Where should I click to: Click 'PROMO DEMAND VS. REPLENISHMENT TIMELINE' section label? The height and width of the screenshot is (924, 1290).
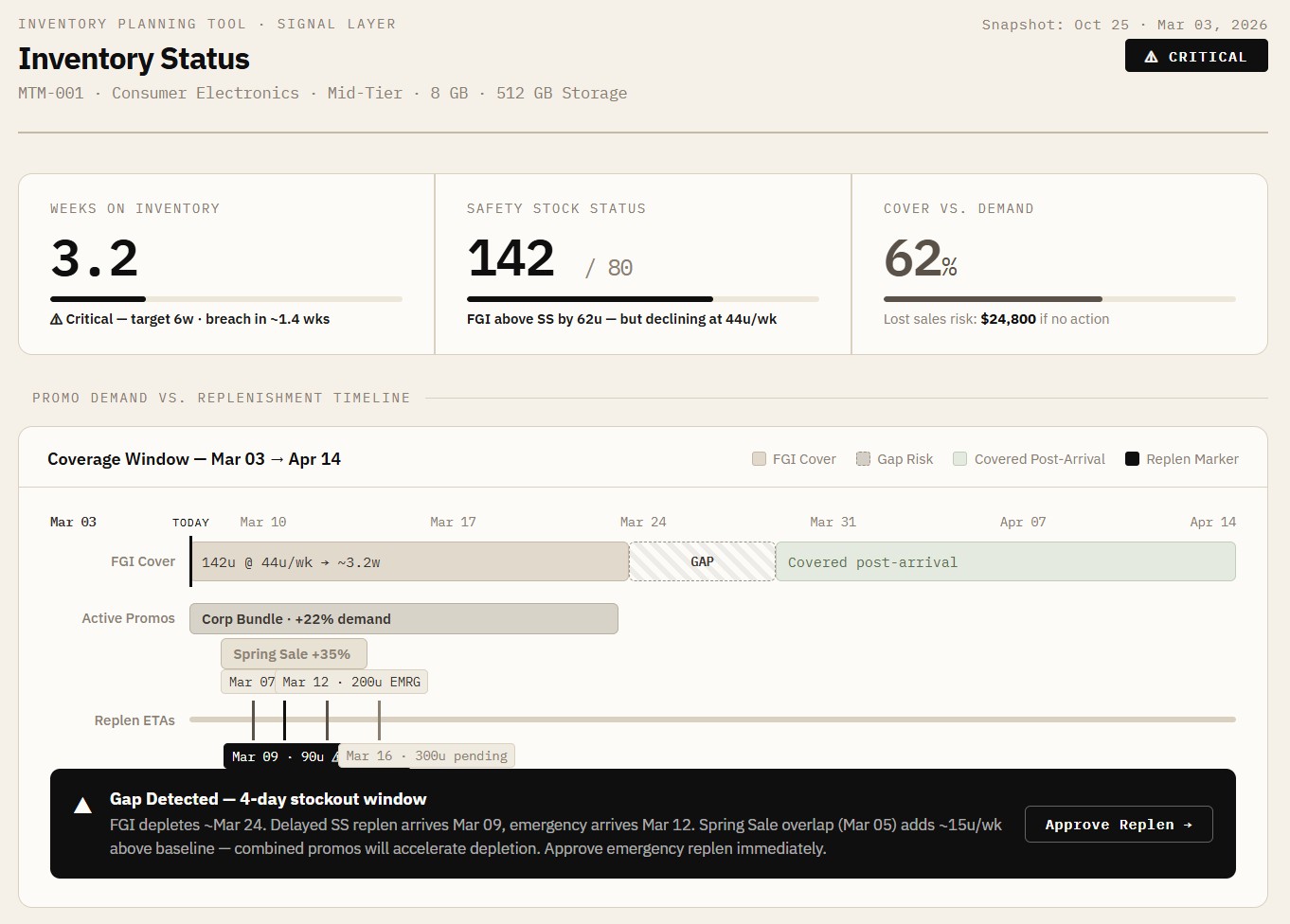coord(222,398)
